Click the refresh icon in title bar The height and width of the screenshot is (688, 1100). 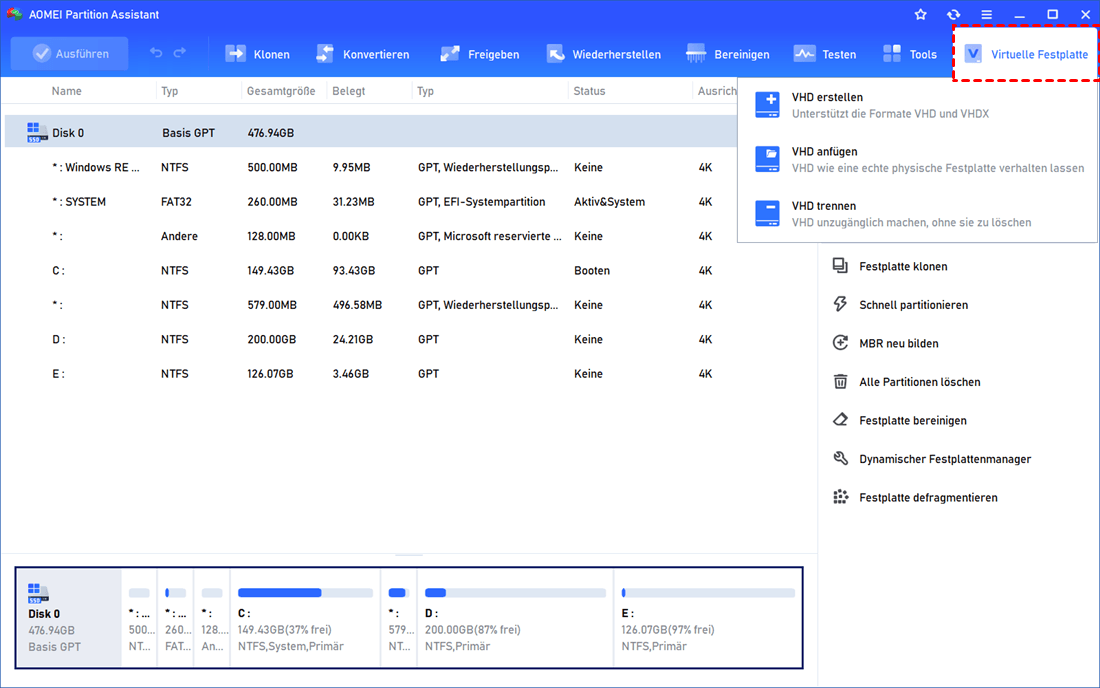point(953,14)
